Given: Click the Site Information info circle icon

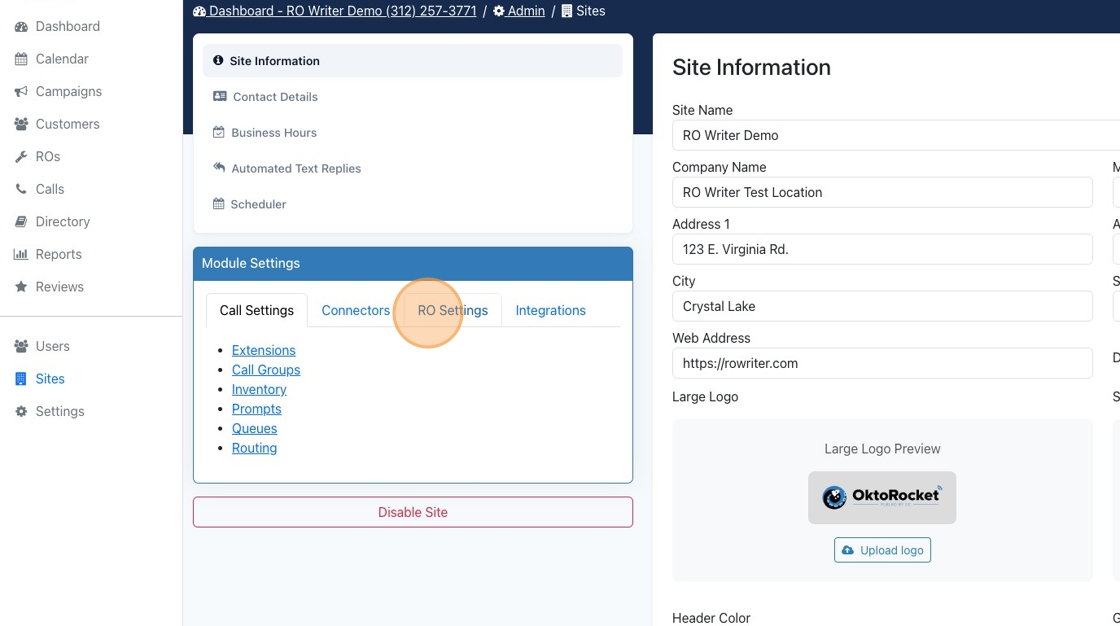Looking at the screenshot, I should point(218,61).
